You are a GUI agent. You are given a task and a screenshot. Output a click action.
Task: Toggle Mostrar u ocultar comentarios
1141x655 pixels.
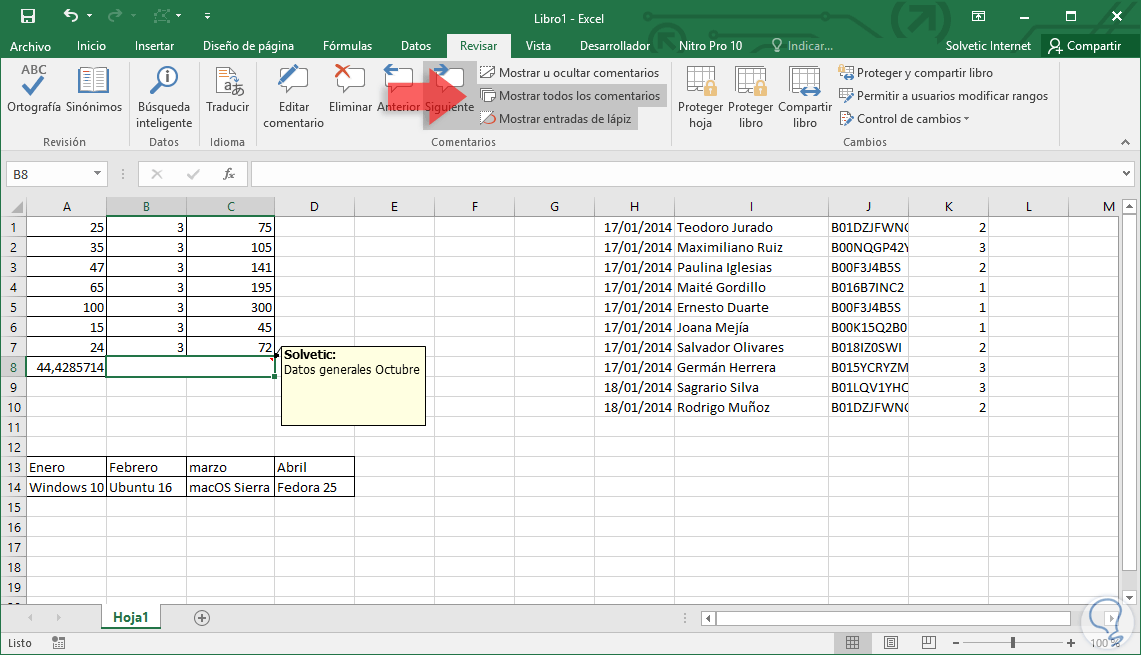pos(569,73)
